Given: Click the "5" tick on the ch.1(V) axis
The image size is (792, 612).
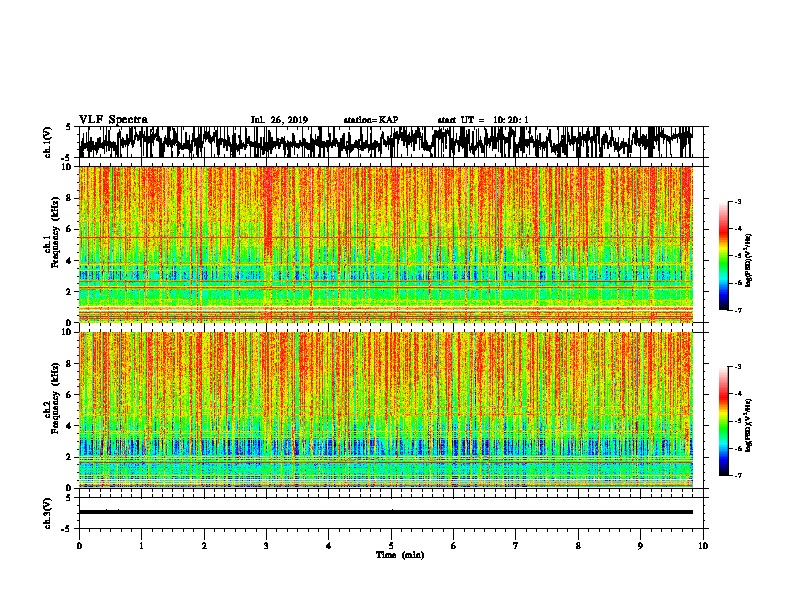Looking at the screenshot, I should pyautogui.click(x=68, y=127).
